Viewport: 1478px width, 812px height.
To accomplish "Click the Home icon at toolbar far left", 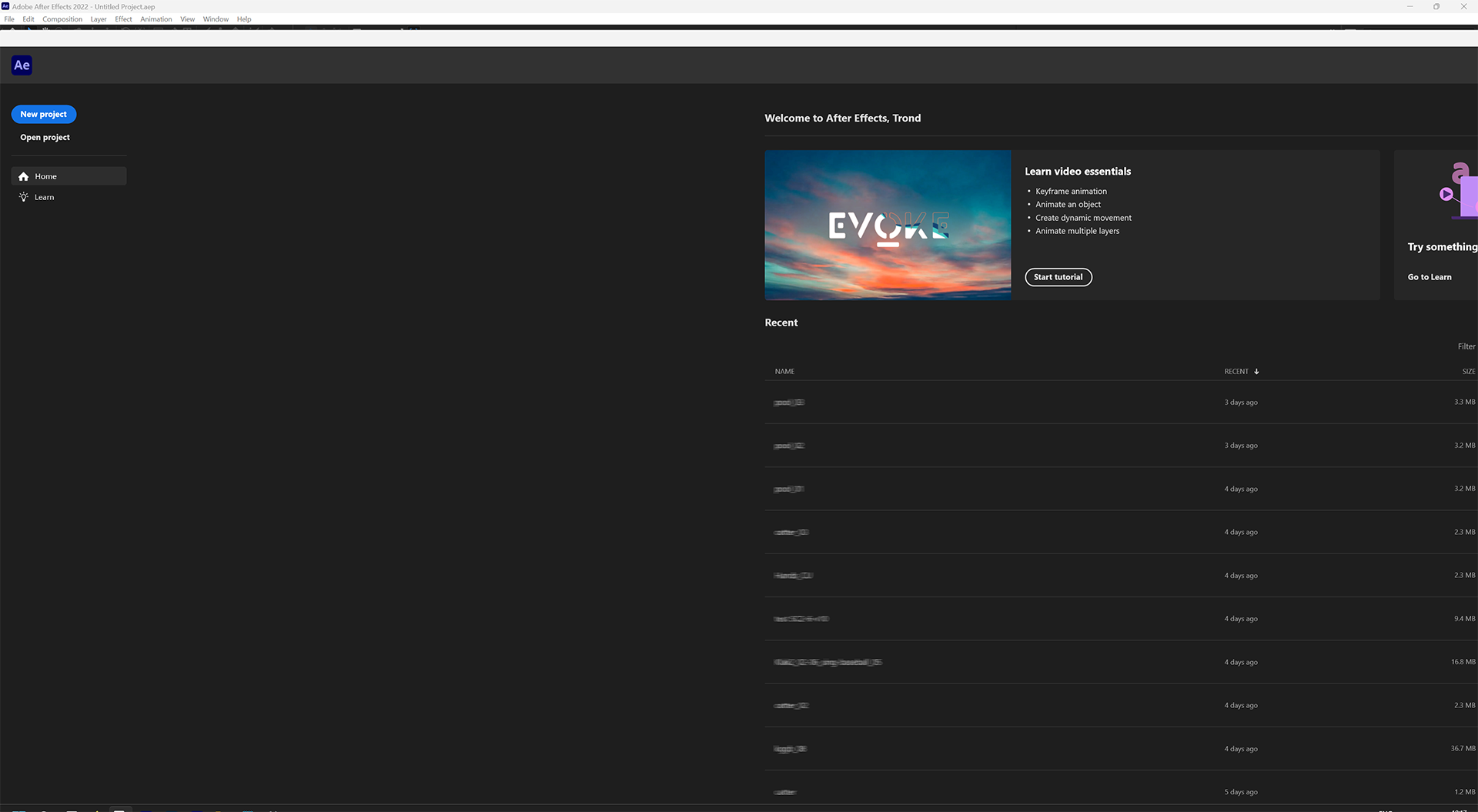I will coord(13,29).
